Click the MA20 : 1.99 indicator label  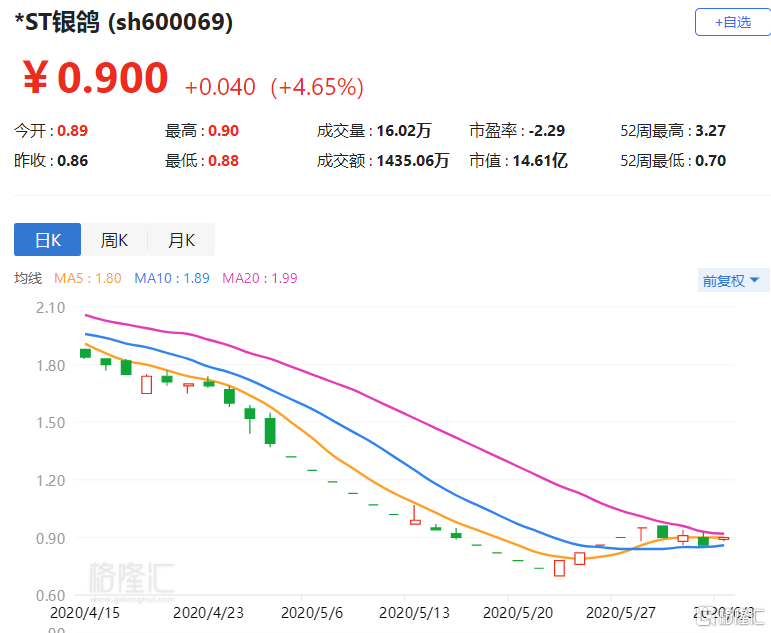click(x=260, y=278)
